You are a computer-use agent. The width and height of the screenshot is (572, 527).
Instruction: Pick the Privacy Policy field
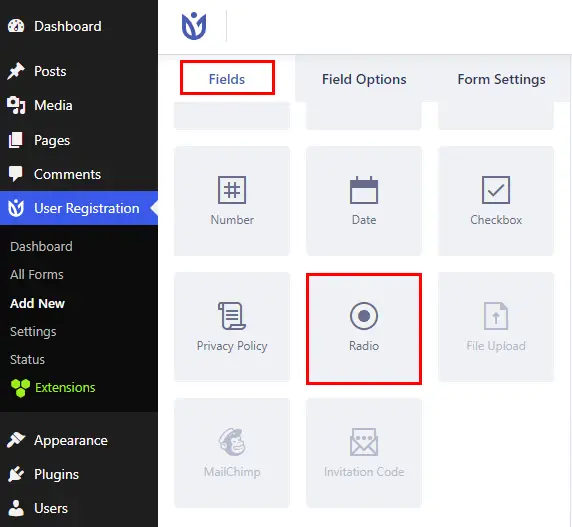coord(232,327)
